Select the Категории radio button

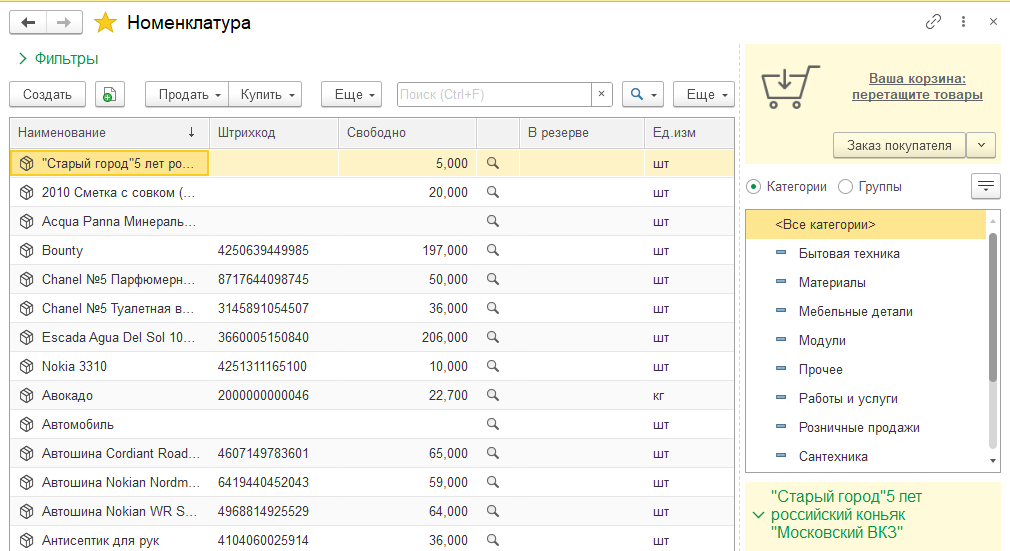coord(753,186)
